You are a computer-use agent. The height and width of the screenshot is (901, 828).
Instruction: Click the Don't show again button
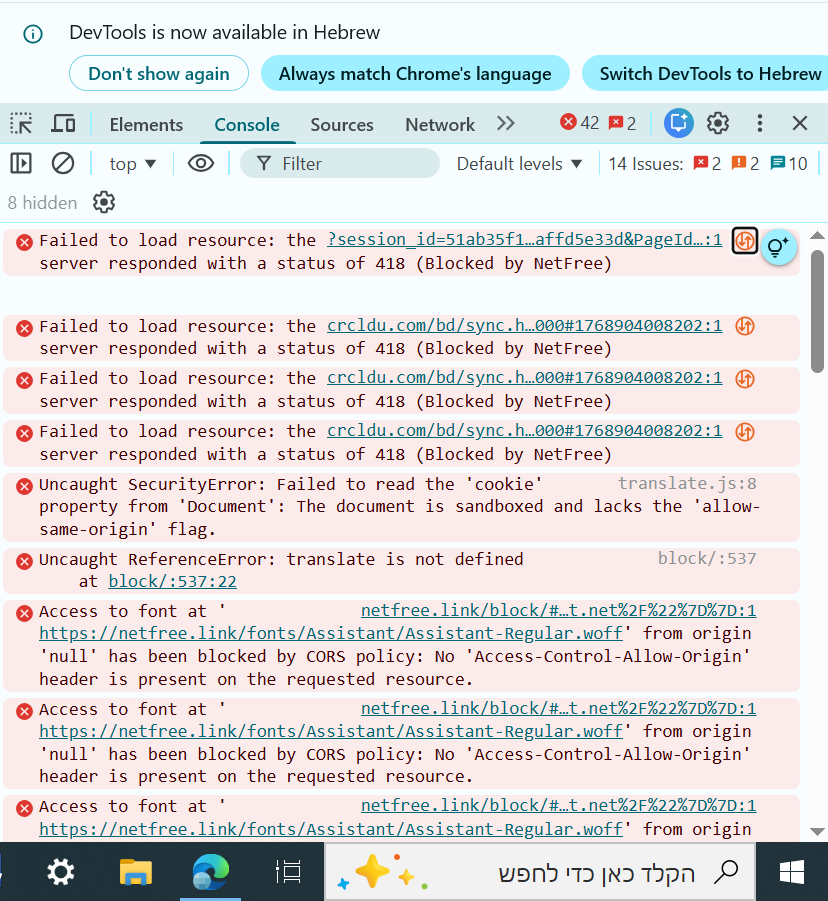point(159,74)
